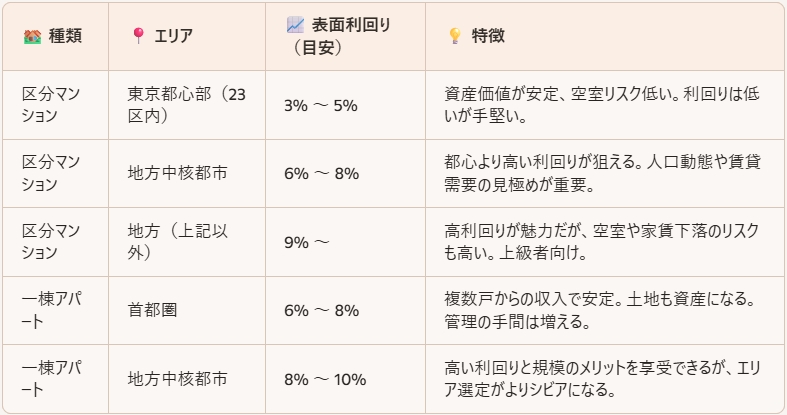Click the 地方（上記以外） area cell
This screenshot has height=415, width=787.
[x=178, y=241]
